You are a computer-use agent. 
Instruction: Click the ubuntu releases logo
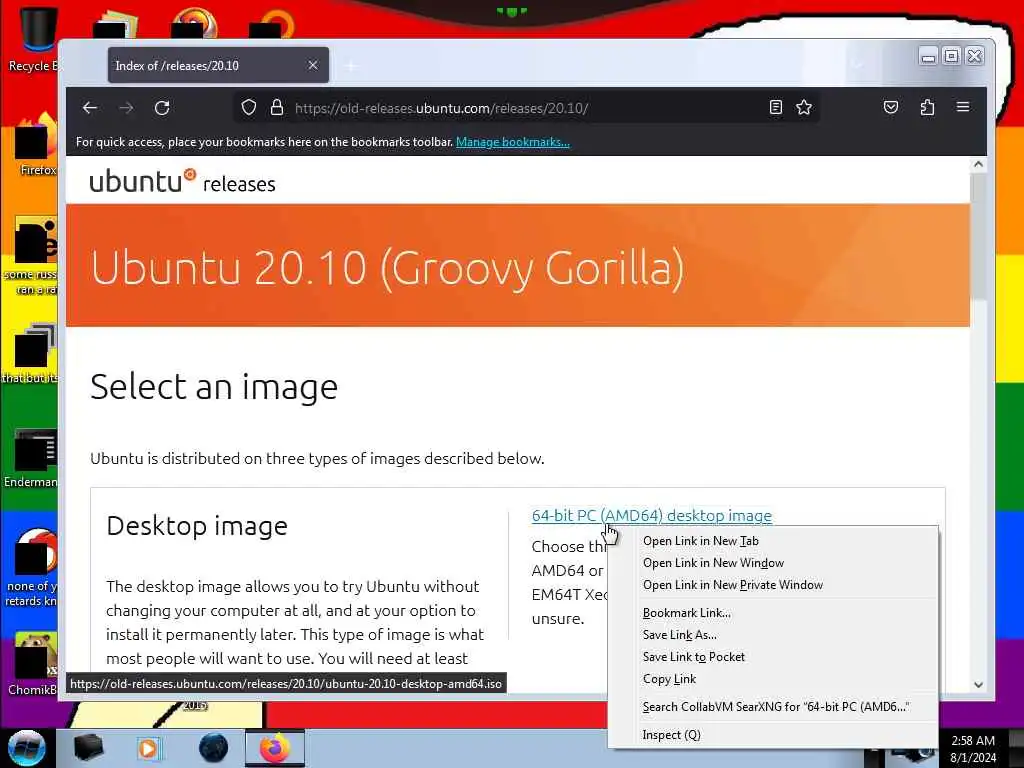click(182, 181)
